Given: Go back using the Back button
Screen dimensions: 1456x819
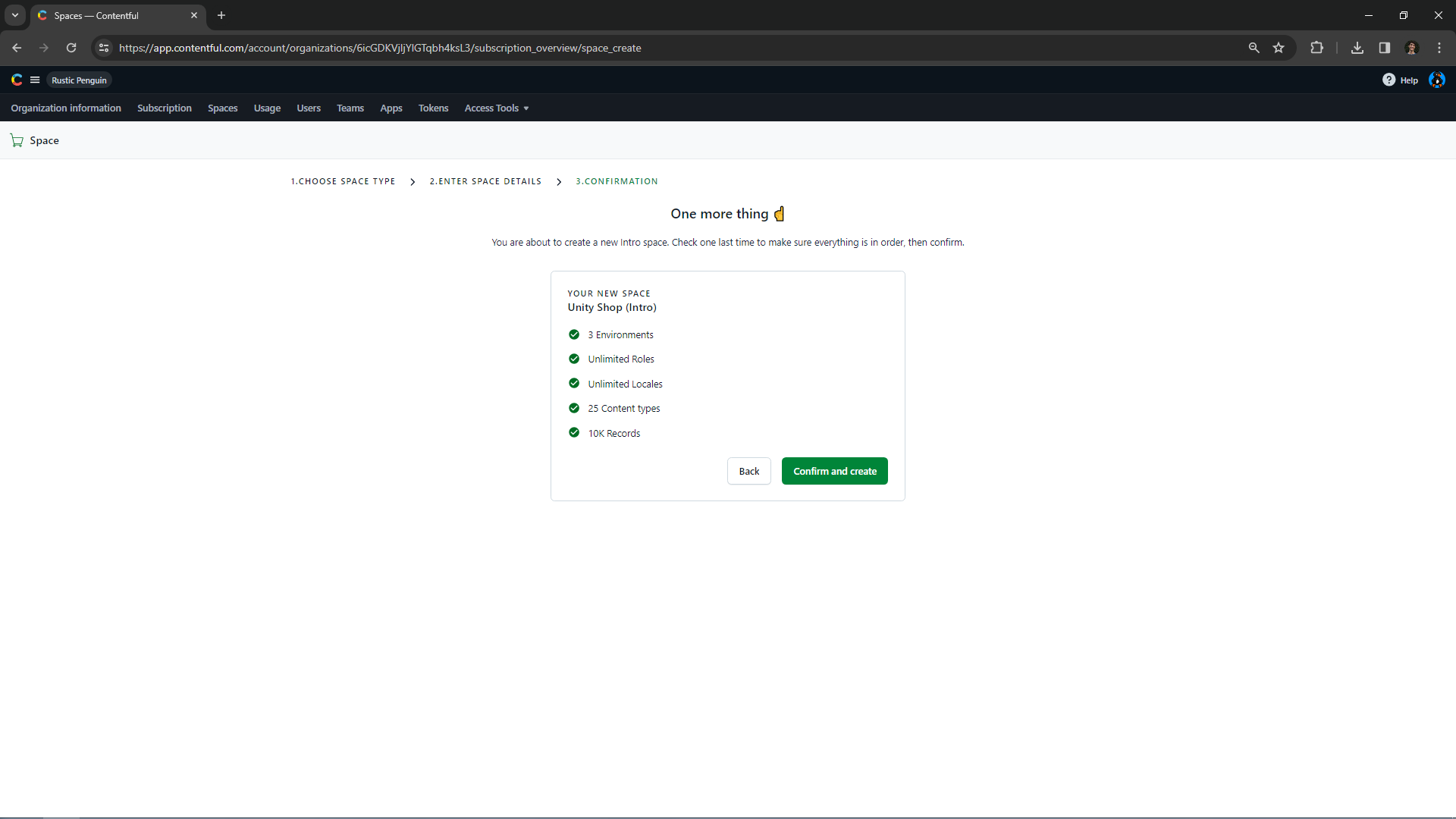Looking at the screenshot, I should (x=748, y=471).
